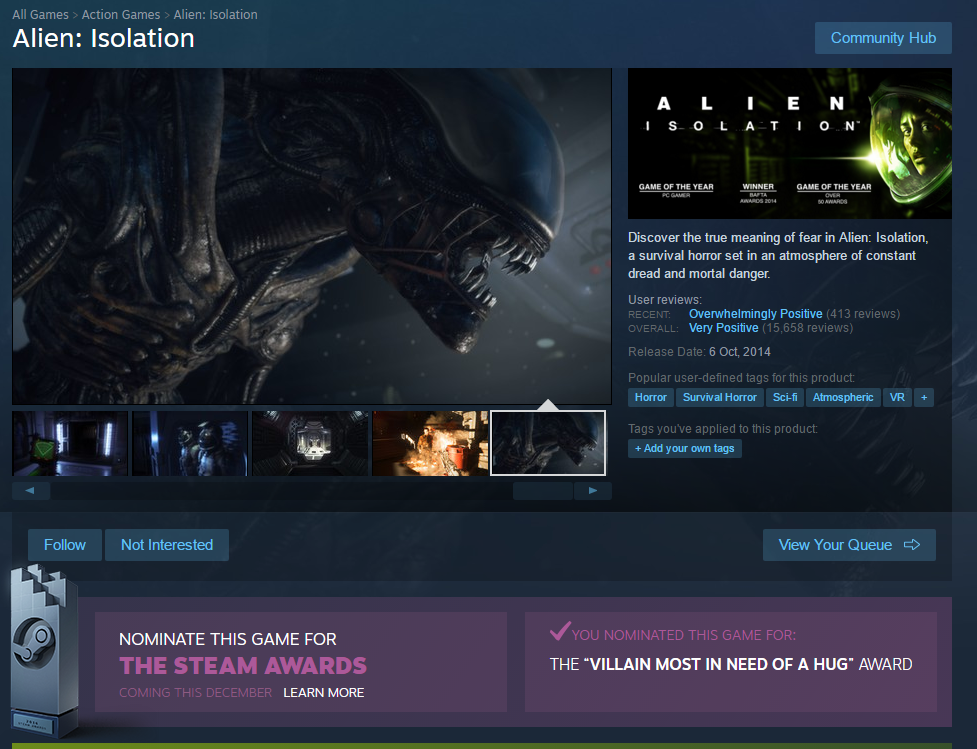Image resolution: width=977 pixels, height=749 pixels.
Task: Follow this game
Action: 65,545
